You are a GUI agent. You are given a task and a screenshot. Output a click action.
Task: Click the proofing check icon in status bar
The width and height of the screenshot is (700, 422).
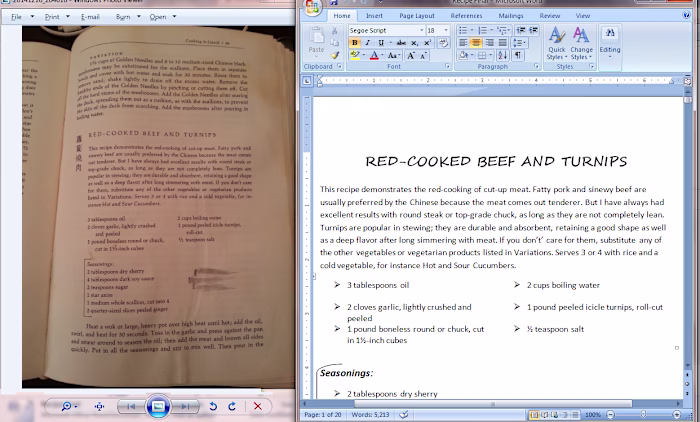[x=404, y=415]
